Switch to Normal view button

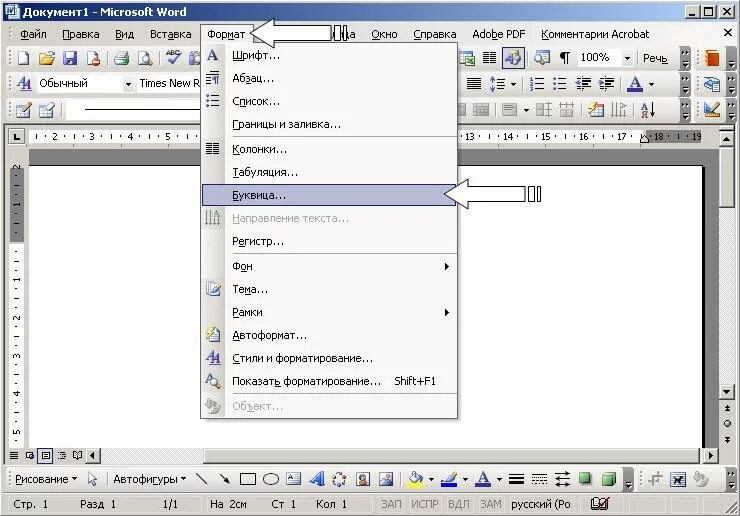(x=14, y=456)
